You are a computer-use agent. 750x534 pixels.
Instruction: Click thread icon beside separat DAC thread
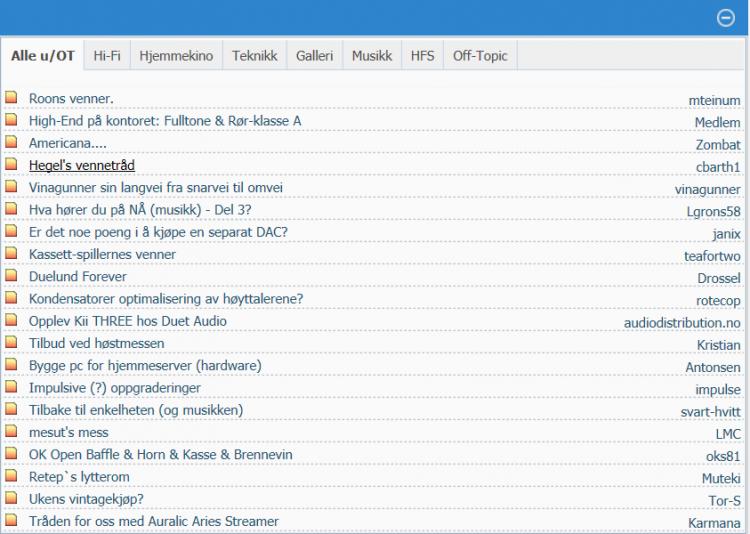11,231
